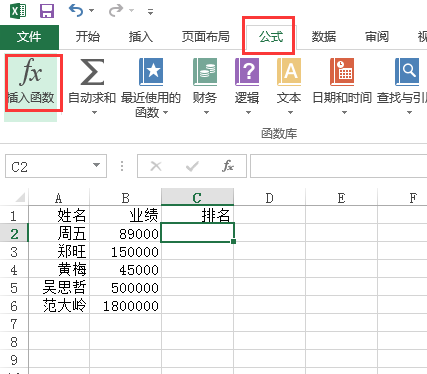Select row 7 header
427x374 pixels.
[x=14, y=323]
